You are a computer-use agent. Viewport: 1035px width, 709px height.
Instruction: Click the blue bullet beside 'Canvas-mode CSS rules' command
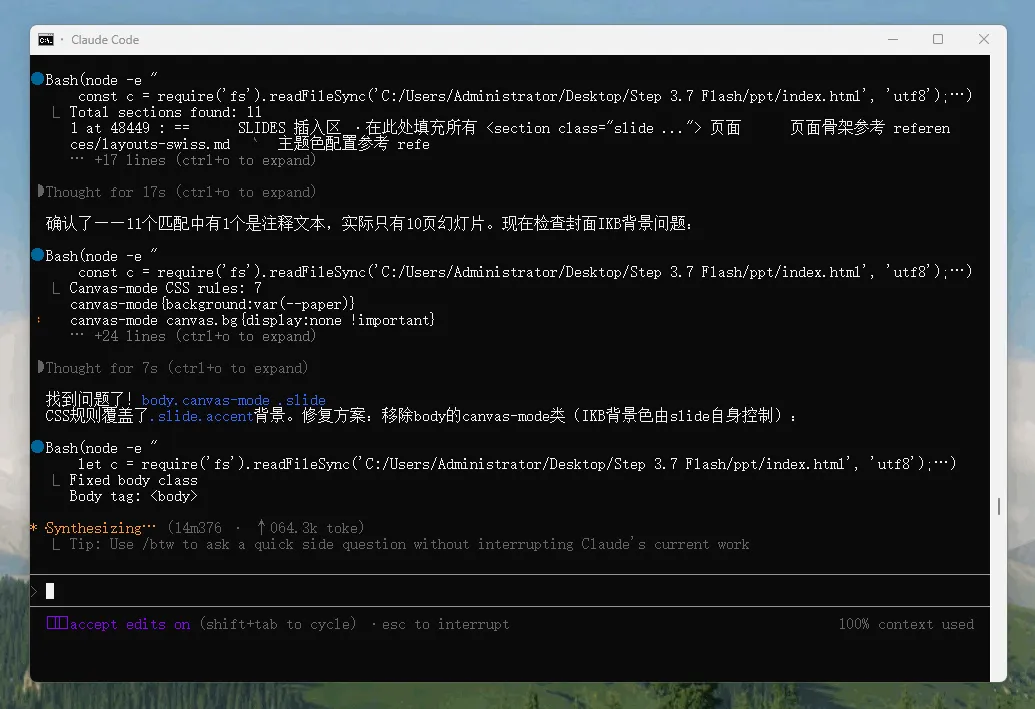click(x=38, y=255)
